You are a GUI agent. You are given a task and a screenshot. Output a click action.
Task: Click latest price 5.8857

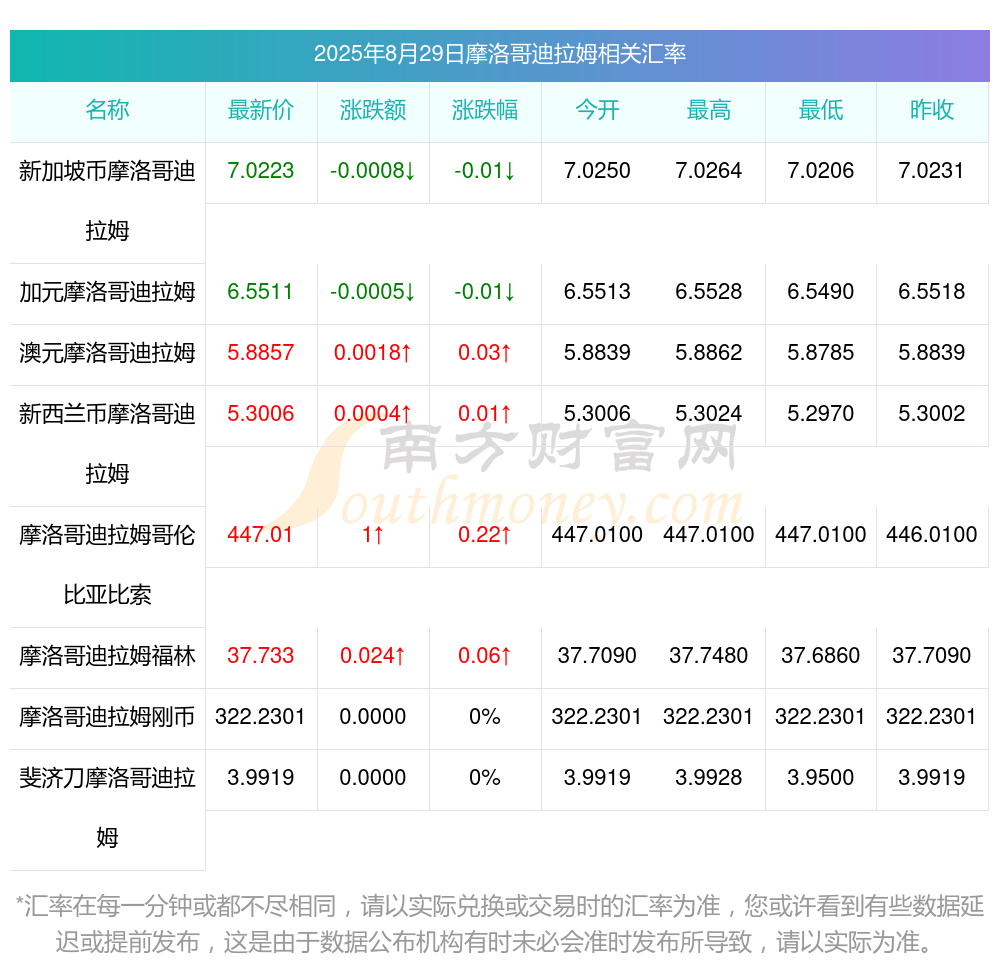pos(261,353)
